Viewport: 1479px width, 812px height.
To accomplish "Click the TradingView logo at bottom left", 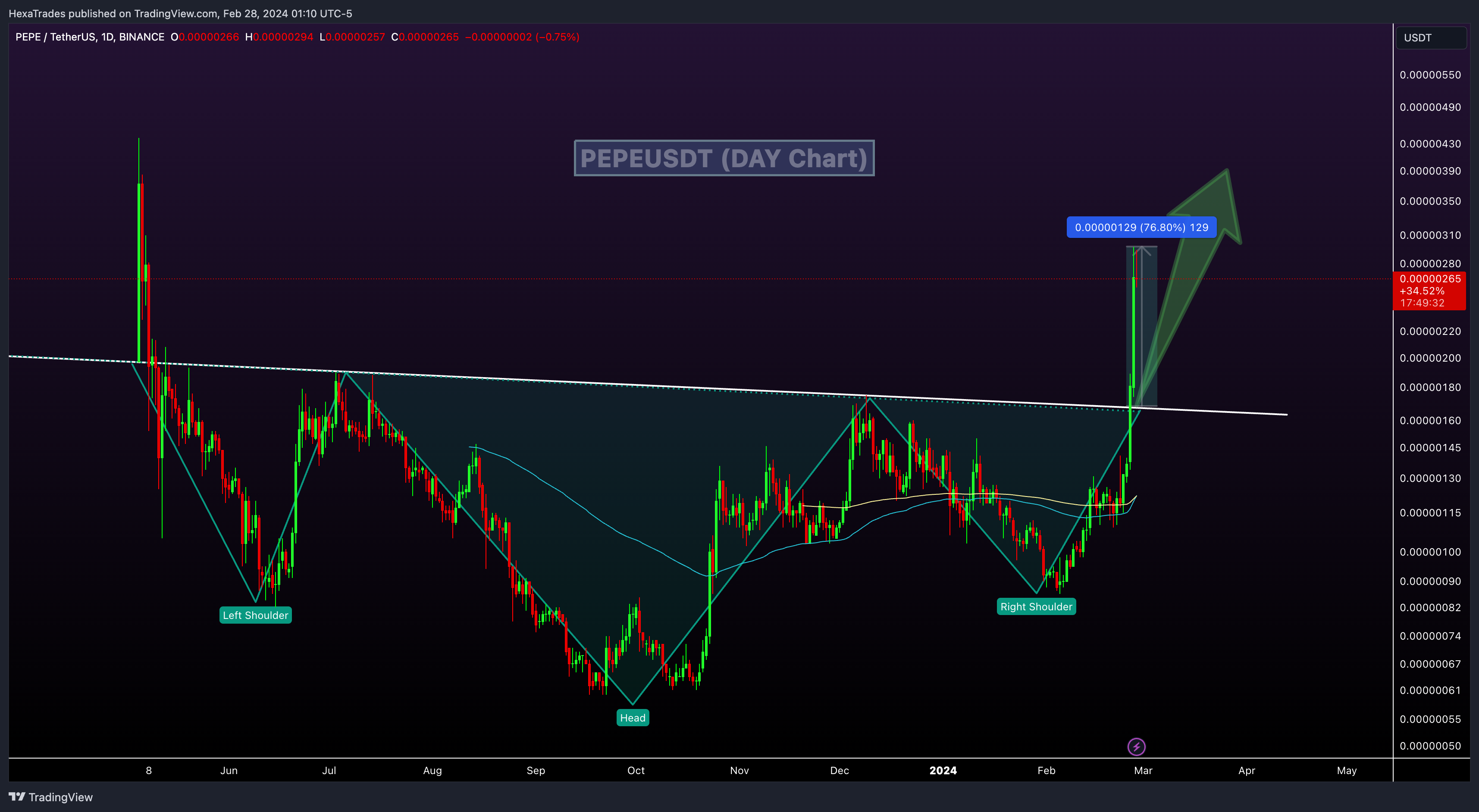I will coord(50,797).
